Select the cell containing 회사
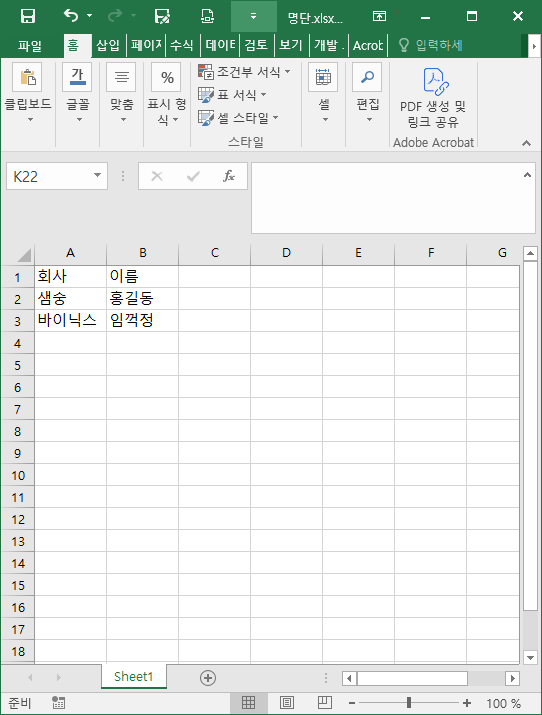Screen dimensions: 542x715 coord(70,276)
